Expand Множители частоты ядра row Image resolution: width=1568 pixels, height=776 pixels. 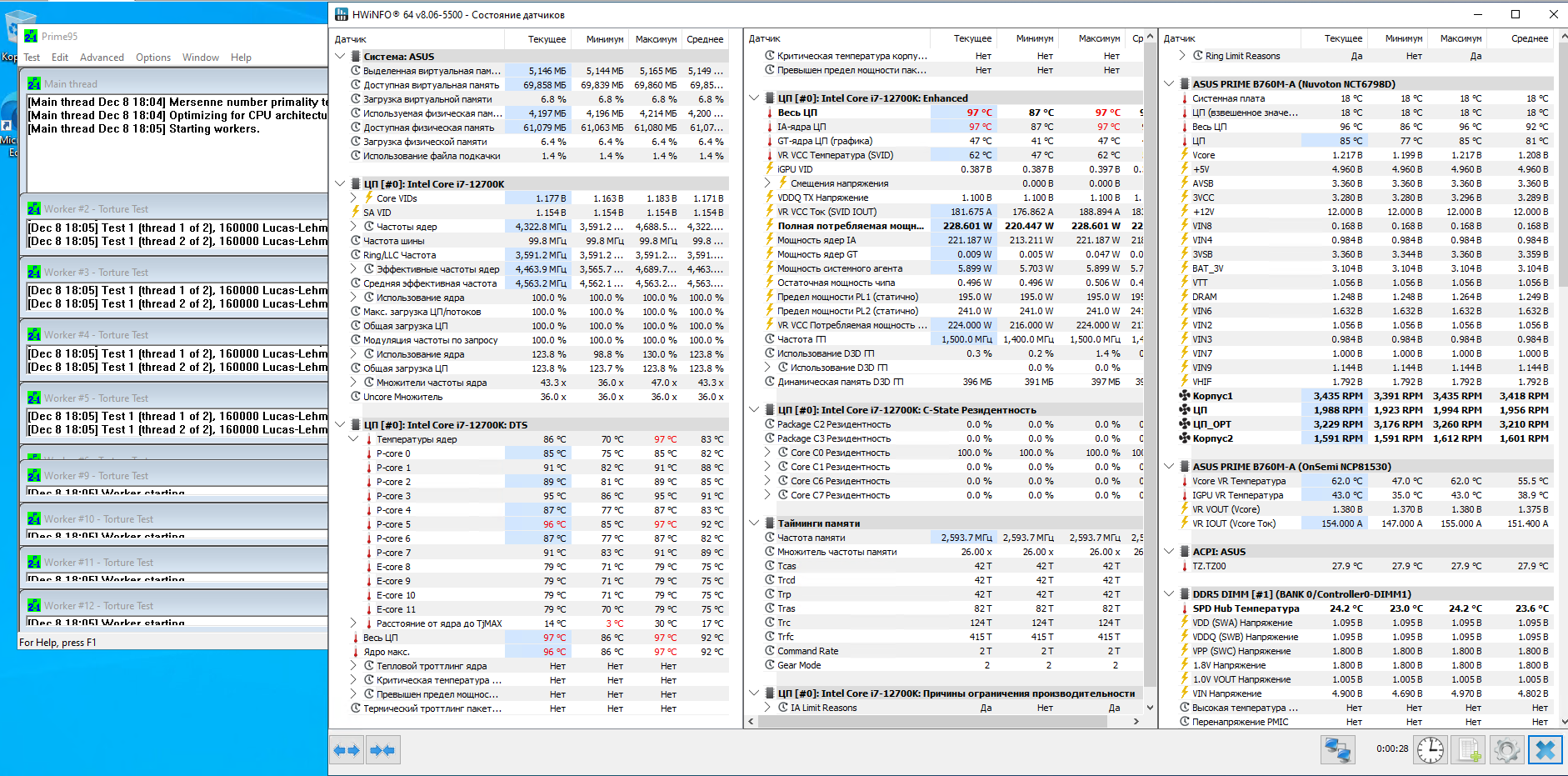353,383
